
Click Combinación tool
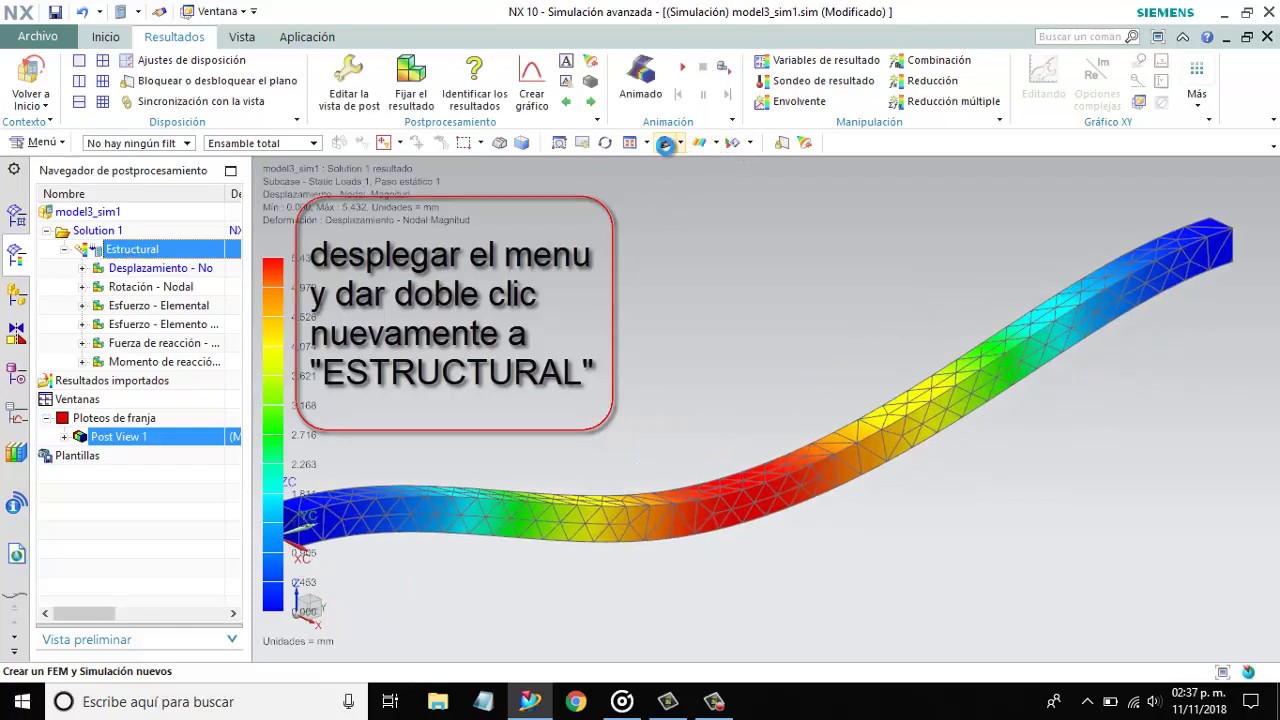point(930,60)
